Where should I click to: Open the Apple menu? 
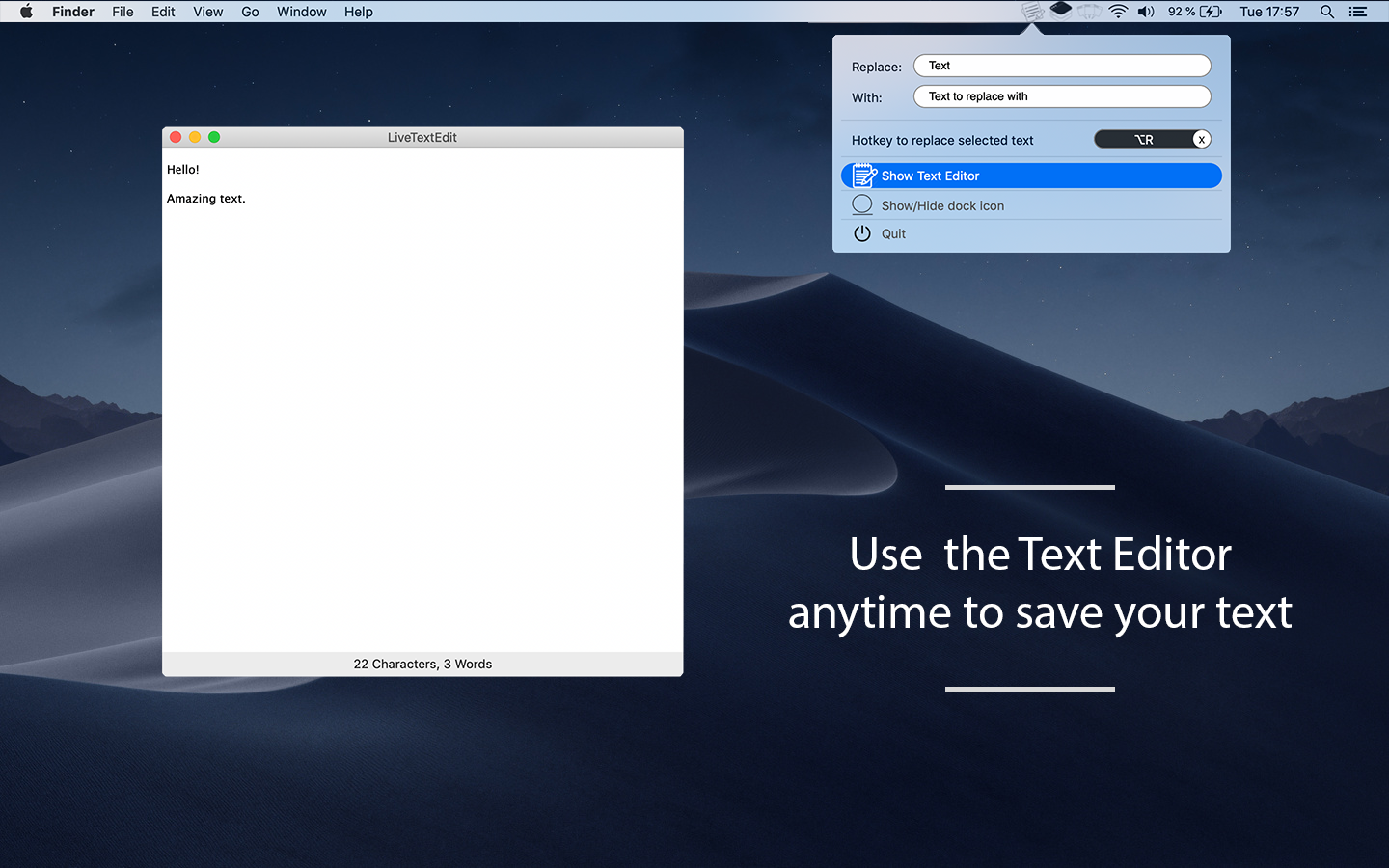(x=26, y=12)
